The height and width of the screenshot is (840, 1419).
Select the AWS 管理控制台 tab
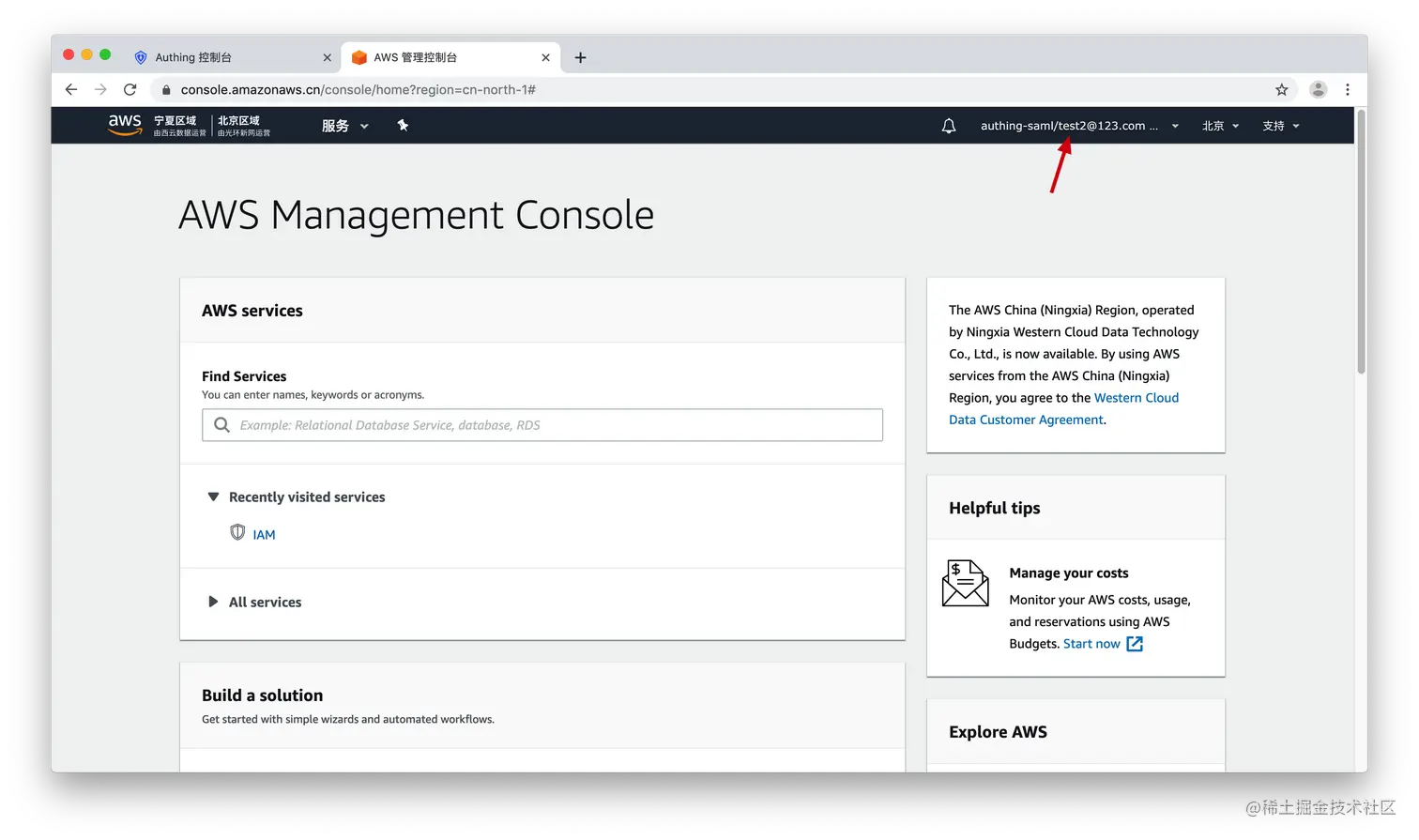pos(450,57)
